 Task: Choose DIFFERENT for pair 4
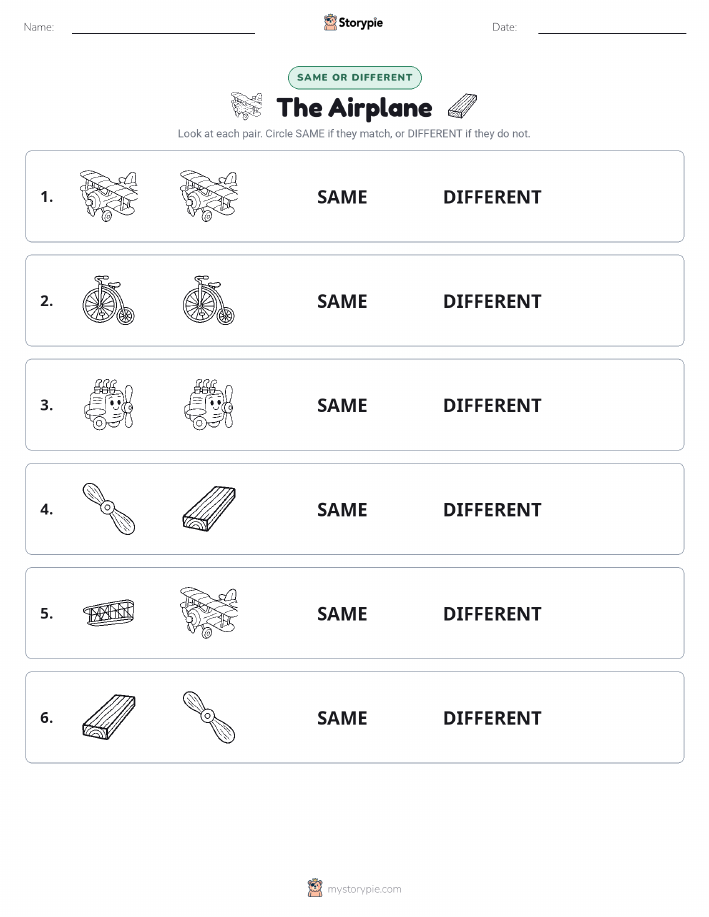[492, 510]
